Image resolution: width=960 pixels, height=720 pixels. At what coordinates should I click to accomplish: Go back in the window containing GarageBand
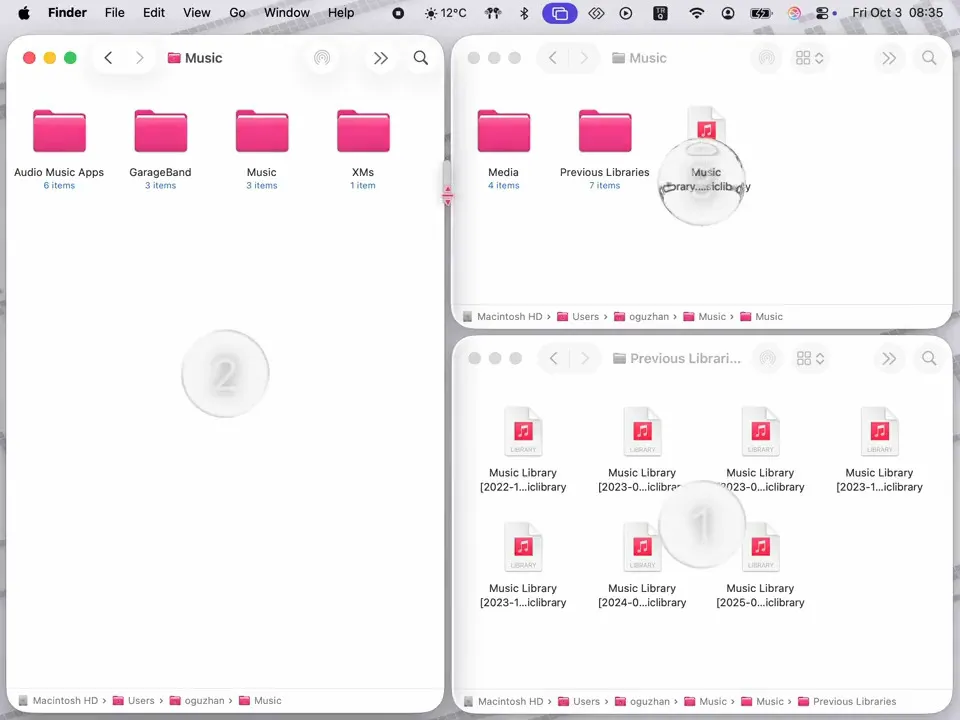click(x=108, y=58)
